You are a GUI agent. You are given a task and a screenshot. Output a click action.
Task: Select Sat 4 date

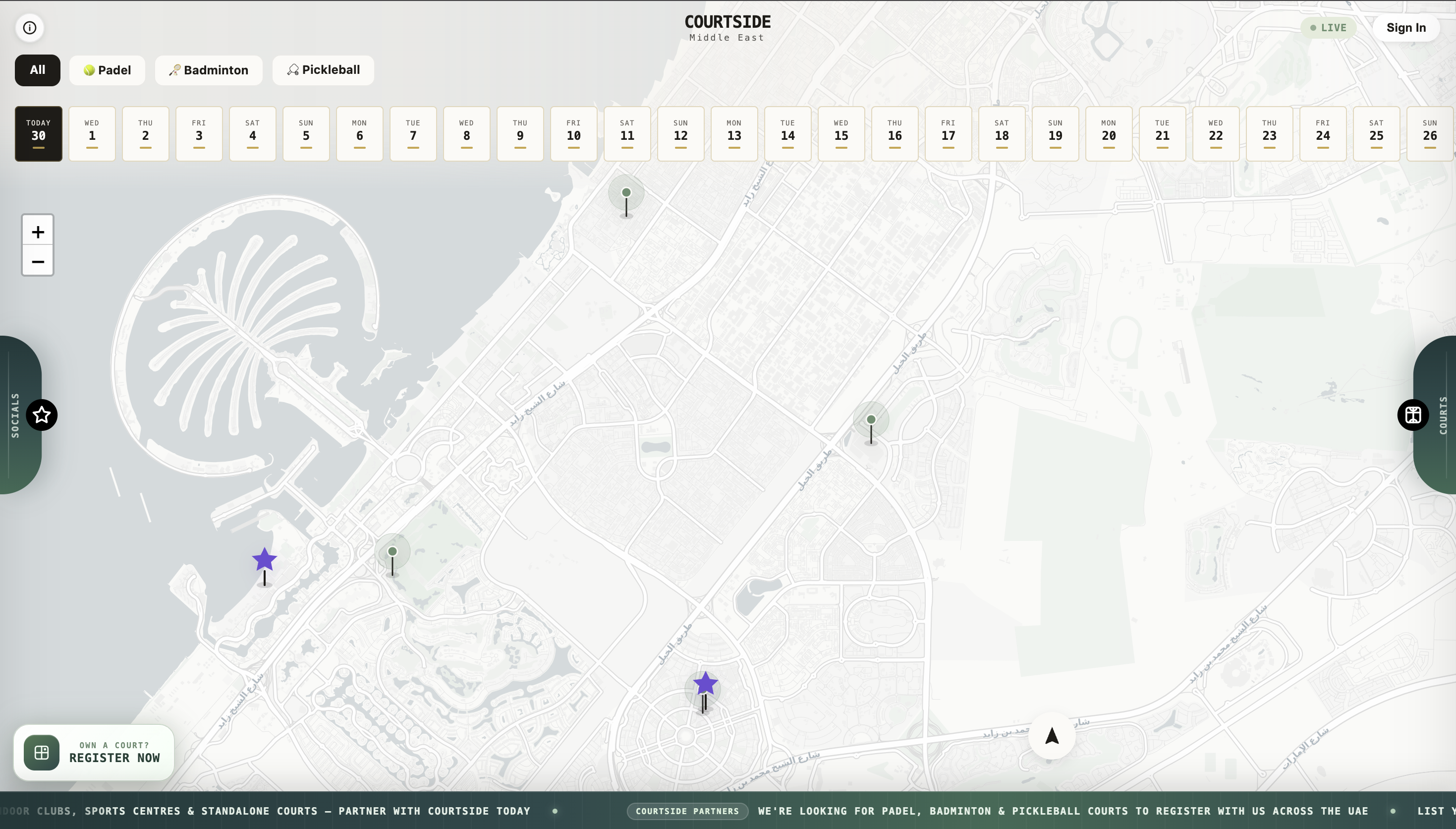pos(253,134)
